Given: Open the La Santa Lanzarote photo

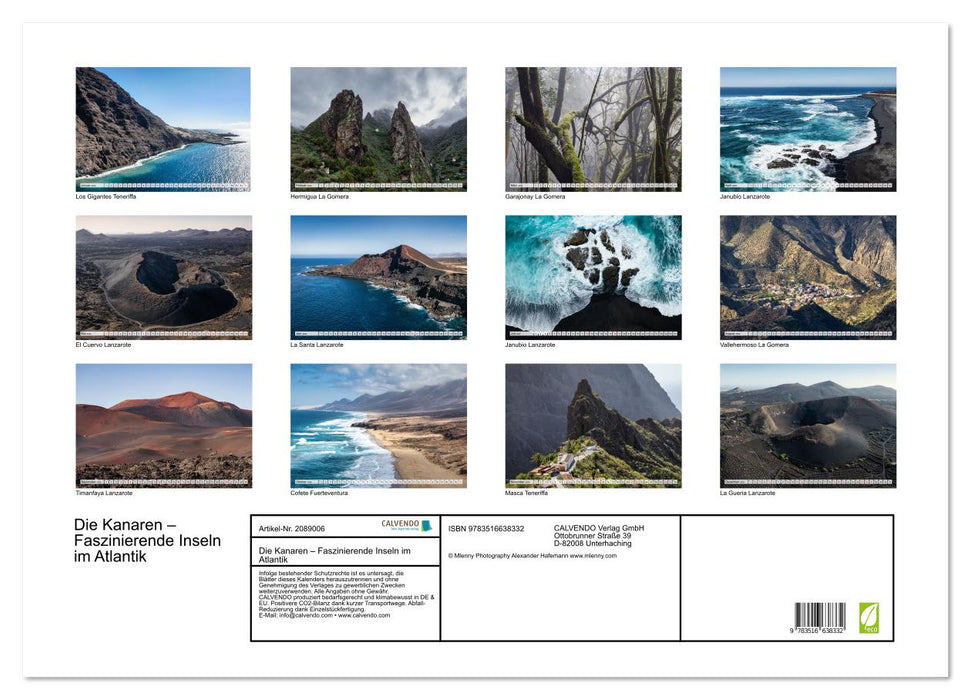Looking at the screenshot, I should click(378, 277).
